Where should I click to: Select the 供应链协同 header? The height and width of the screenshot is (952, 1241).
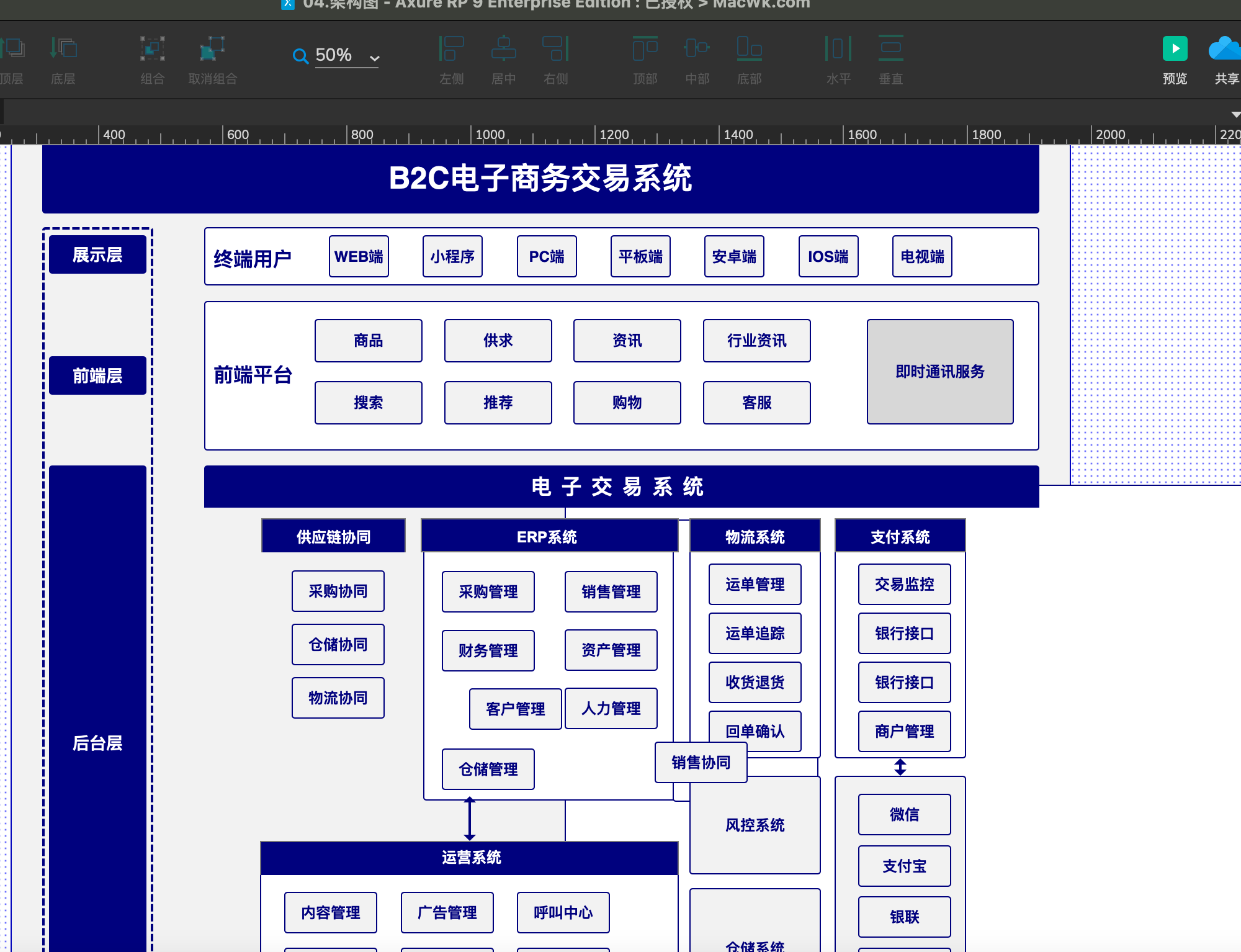pyautogui.click(x=333, y=536)
